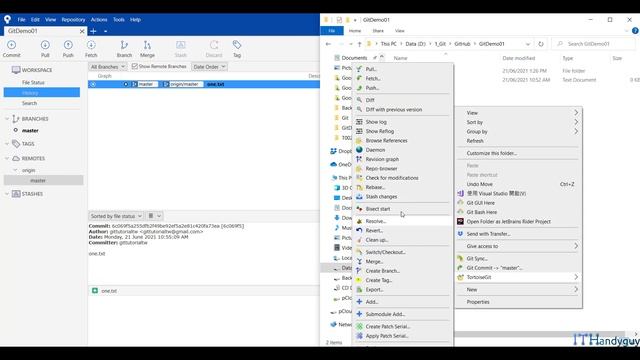
Task: Collapse the BRANCHES section in the sidebar
Action: pos(7,119)
